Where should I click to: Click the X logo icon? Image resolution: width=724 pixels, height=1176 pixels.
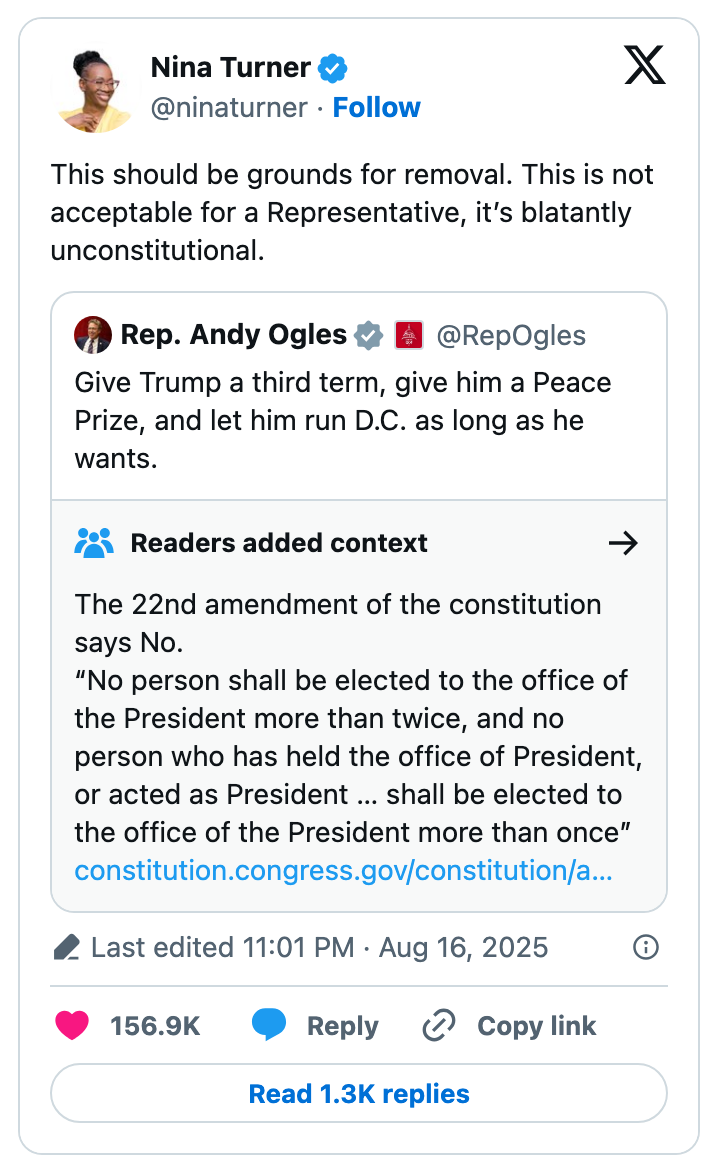645,66
